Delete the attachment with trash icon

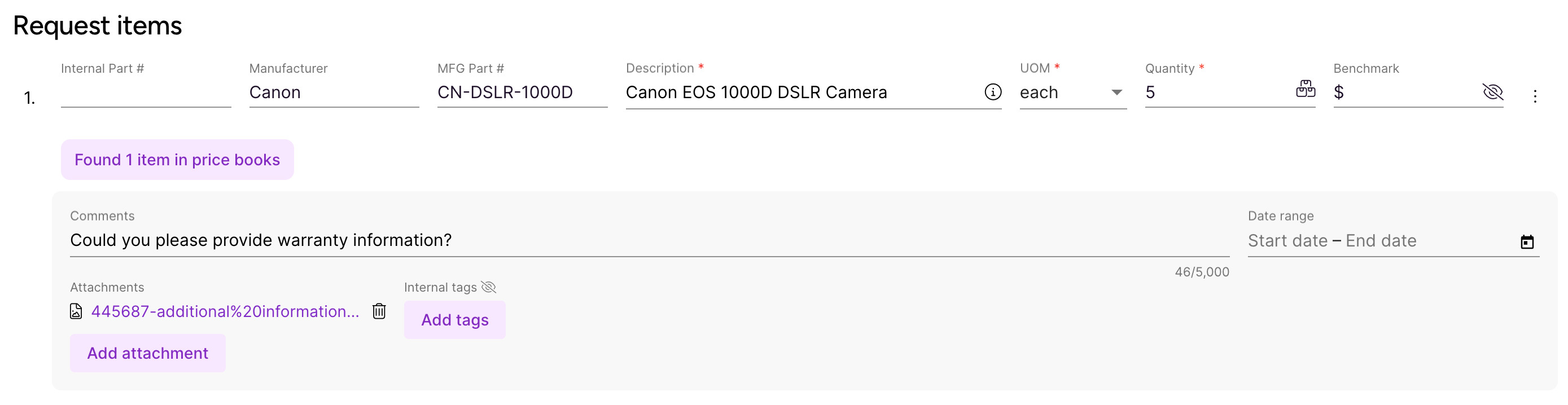379,311
